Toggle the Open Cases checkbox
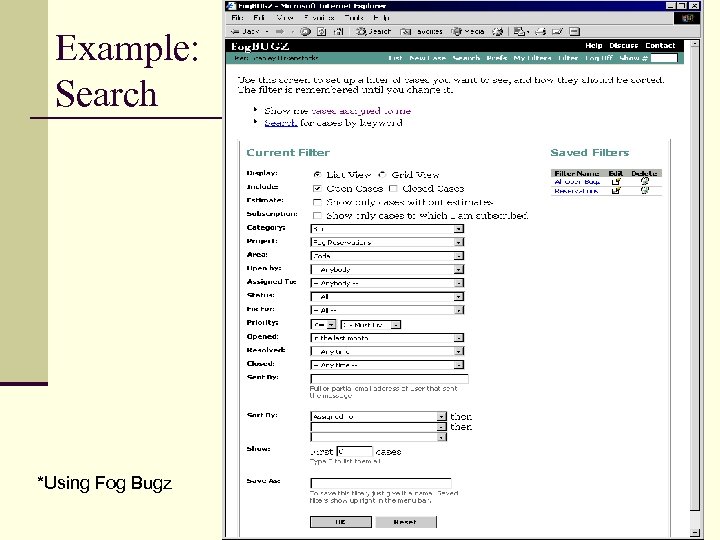Image resolution: width=720 pixels, height=540 pixels. tap(317, 188)
